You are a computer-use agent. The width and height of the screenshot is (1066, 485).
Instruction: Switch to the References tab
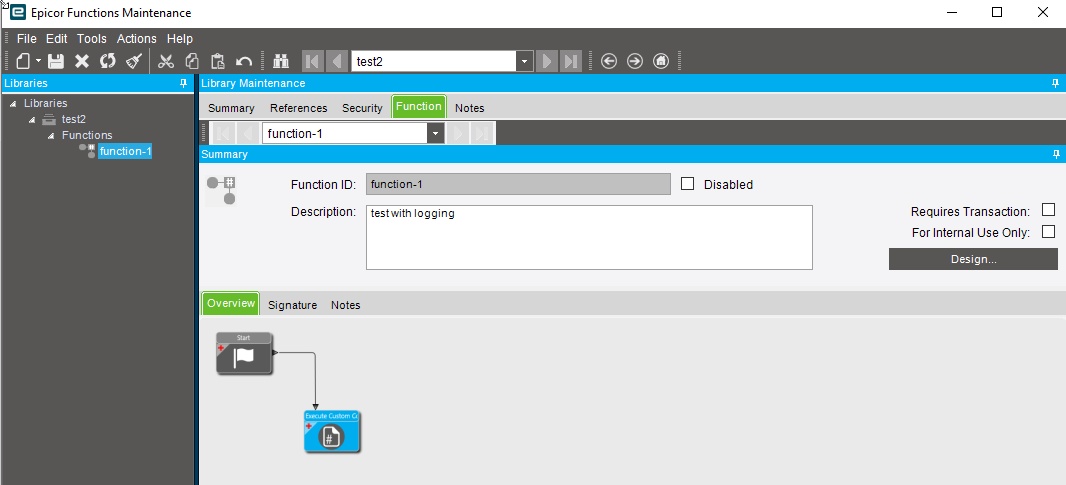point(298,108)
